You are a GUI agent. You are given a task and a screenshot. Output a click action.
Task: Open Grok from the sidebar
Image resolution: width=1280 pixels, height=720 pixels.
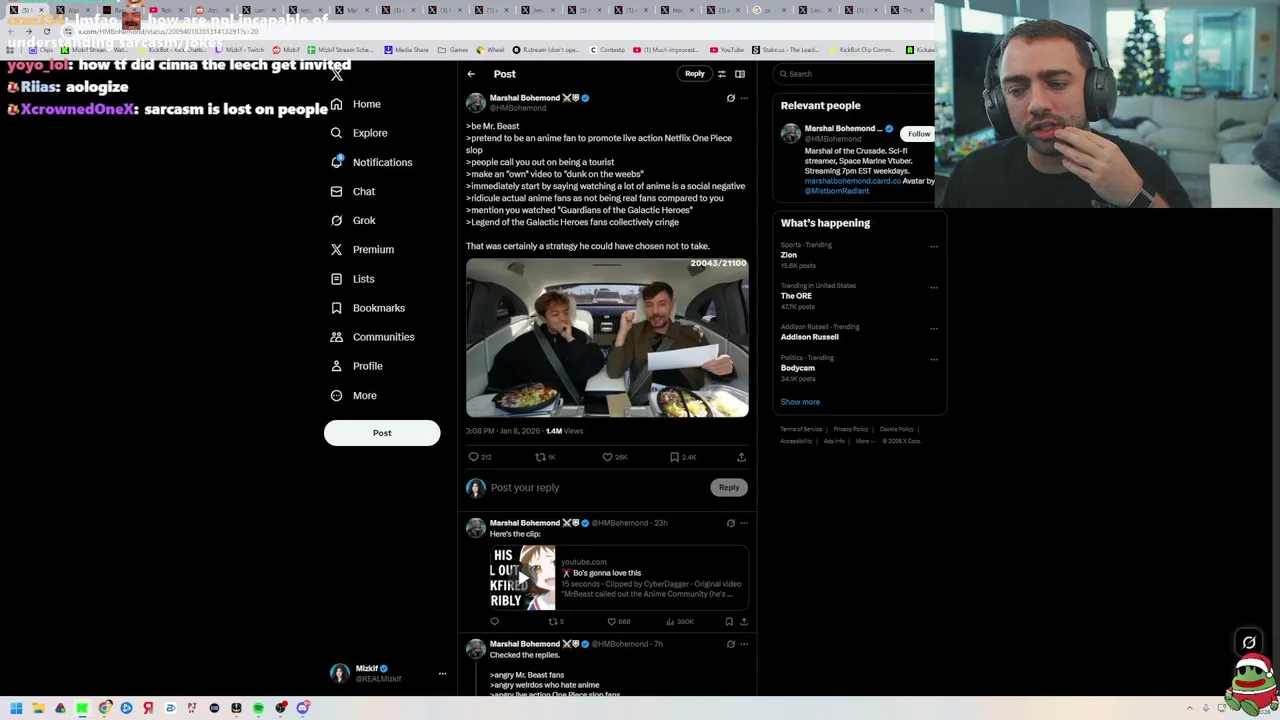[352, 220]
